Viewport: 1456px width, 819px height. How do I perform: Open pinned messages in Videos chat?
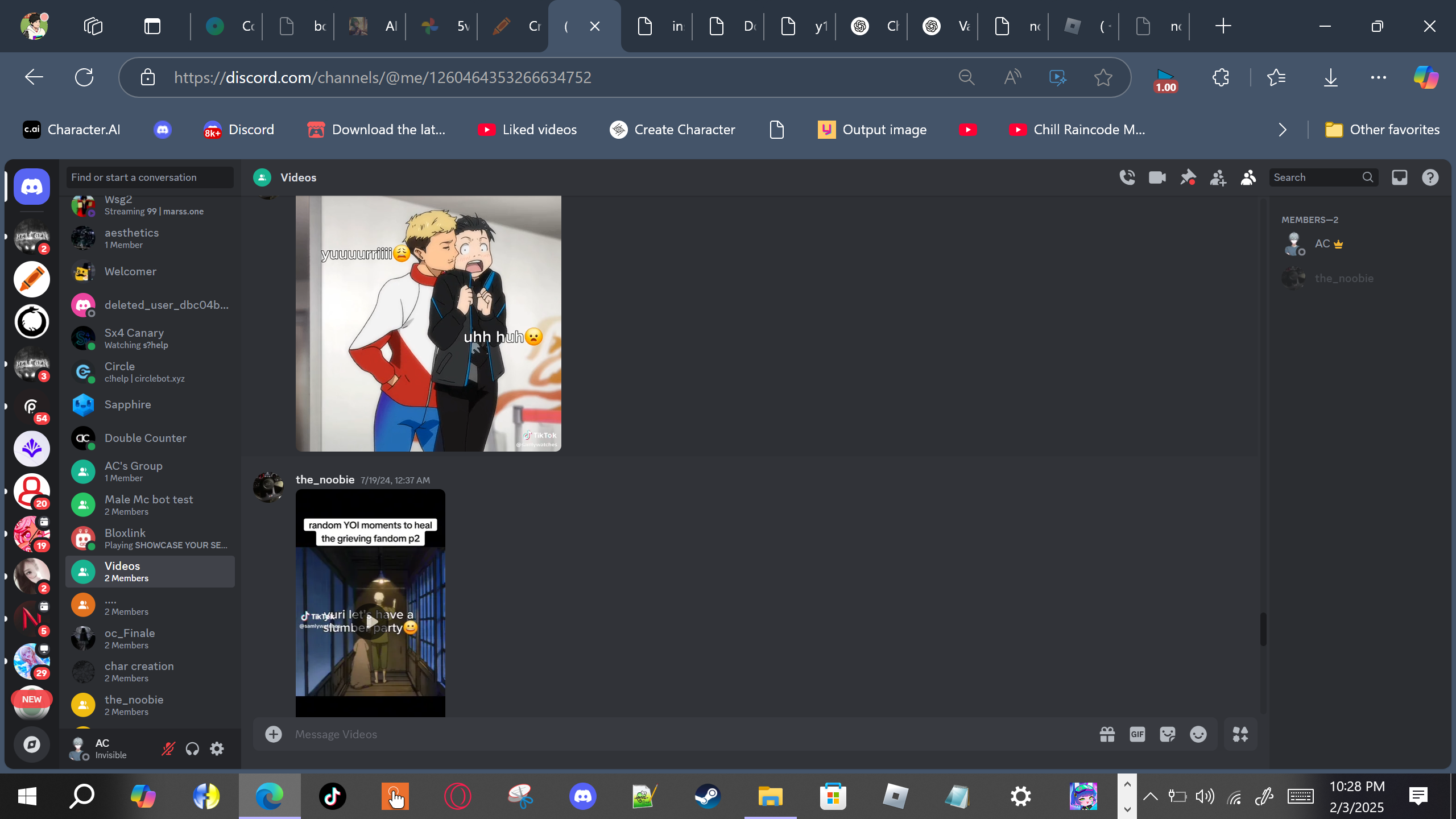pos(1188,177)
